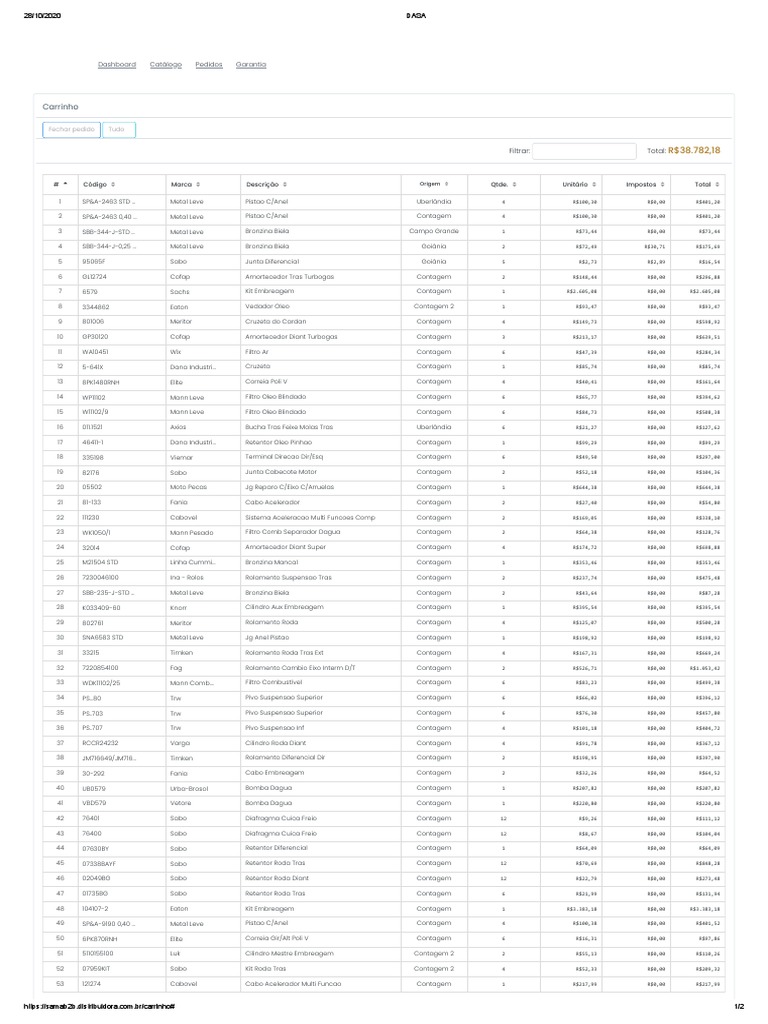This screenshot has height=1024, width=768.
Task: Select the Kit Embreagem row for Sachs
Action: pos(384,291)
